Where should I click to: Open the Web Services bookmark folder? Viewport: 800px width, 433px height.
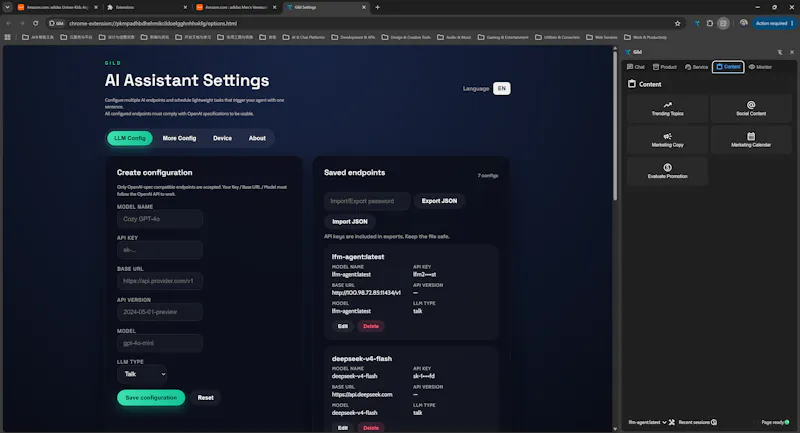pyautogui.click(x=602, y=37)
